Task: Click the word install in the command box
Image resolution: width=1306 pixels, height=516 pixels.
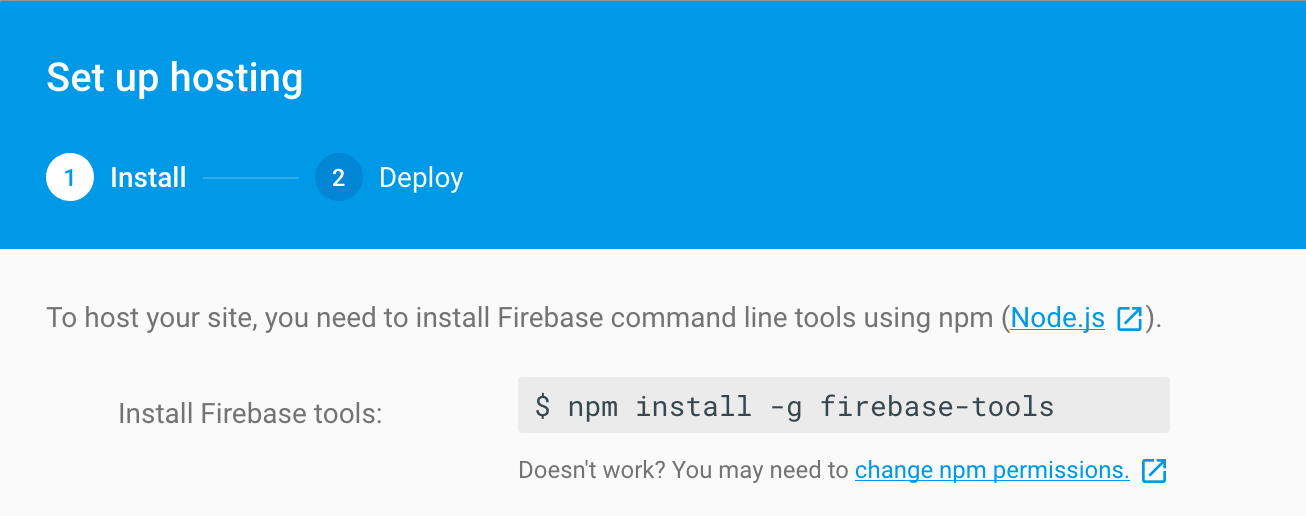Action: (x=693, y=406)
